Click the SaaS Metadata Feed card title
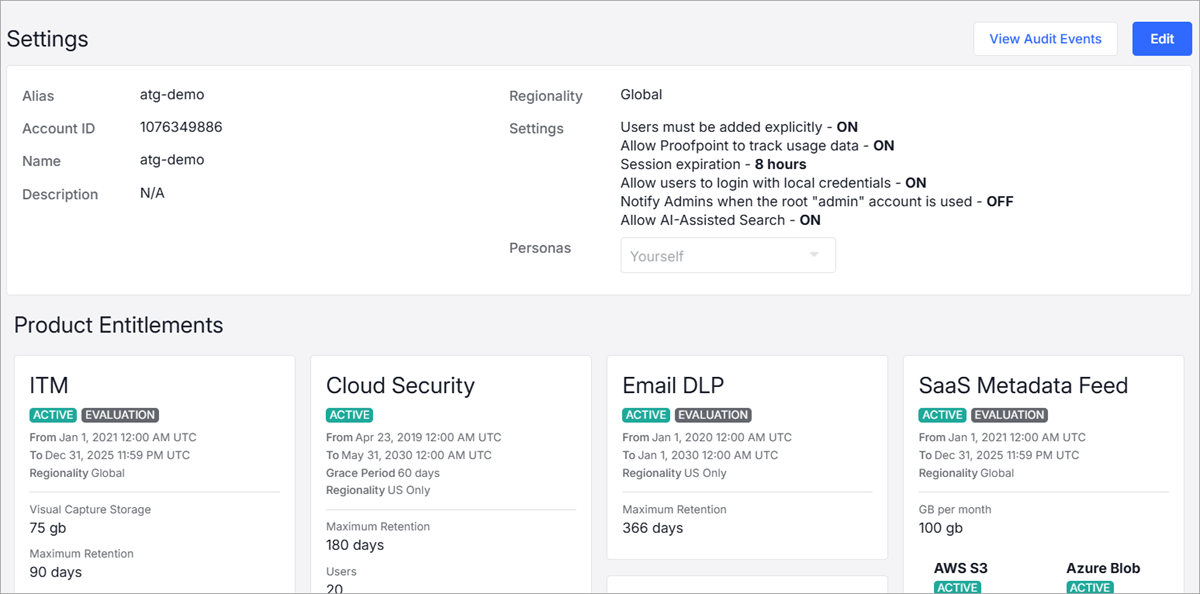Viewport: 1200px width, 594px height. 1023,385
